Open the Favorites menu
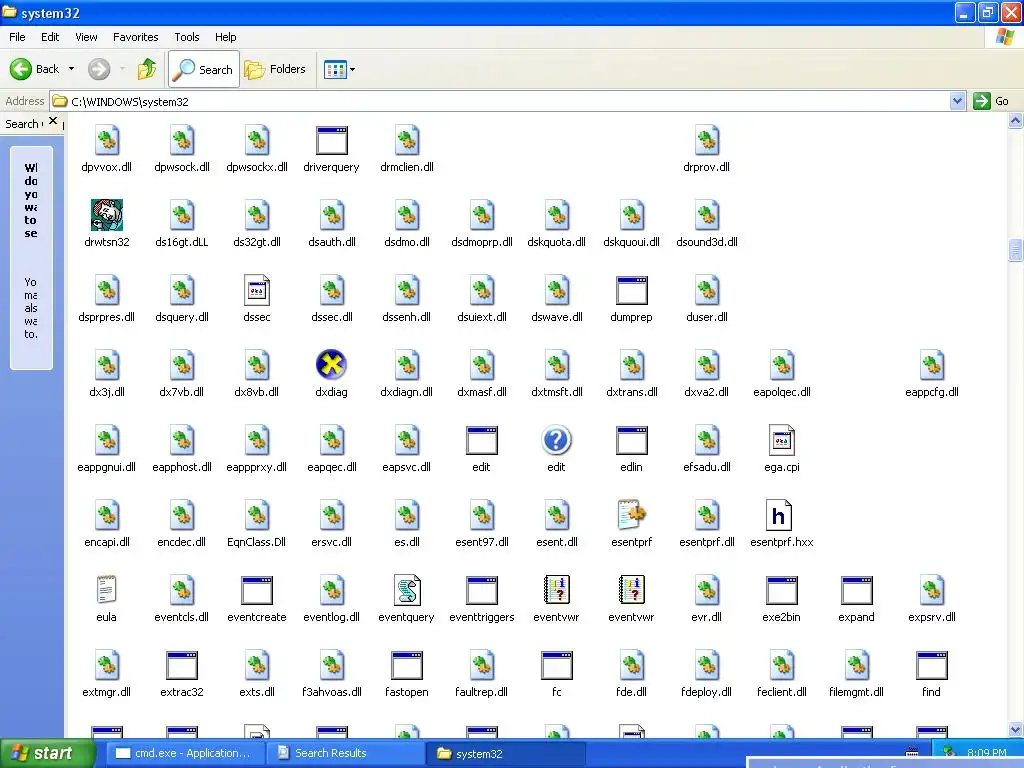The width and height of the screenshot is (1024, 768). tap(135, 37)
